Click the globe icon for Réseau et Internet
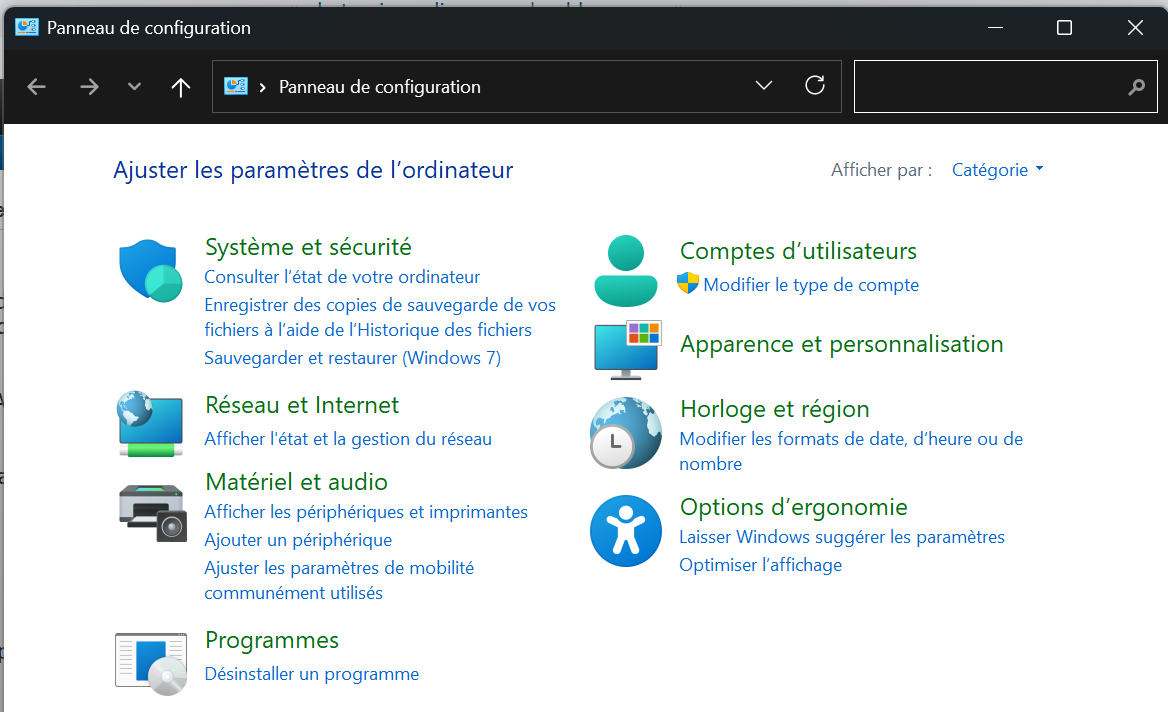 150,423
